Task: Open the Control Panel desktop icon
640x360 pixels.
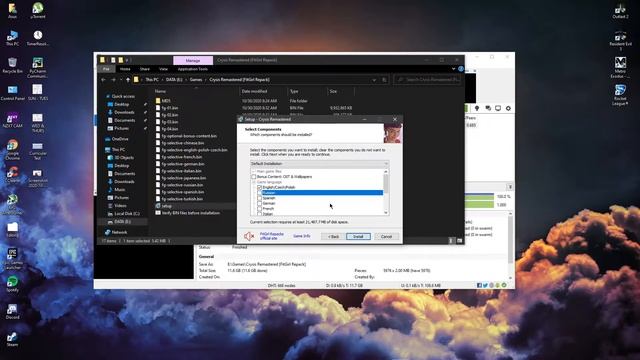Action: click(x=12, y=93)
